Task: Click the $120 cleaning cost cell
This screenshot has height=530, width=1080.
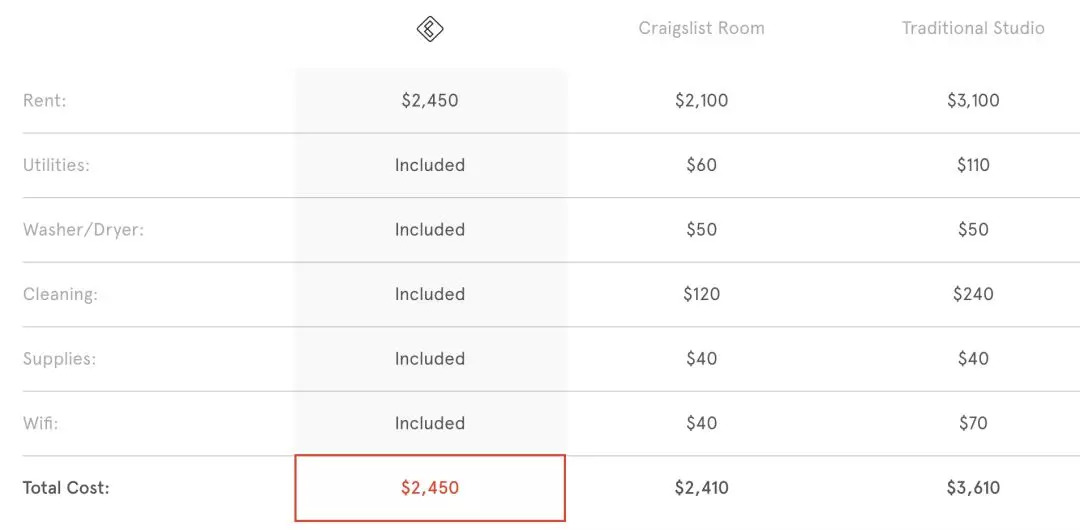Action: coord(701,294)
